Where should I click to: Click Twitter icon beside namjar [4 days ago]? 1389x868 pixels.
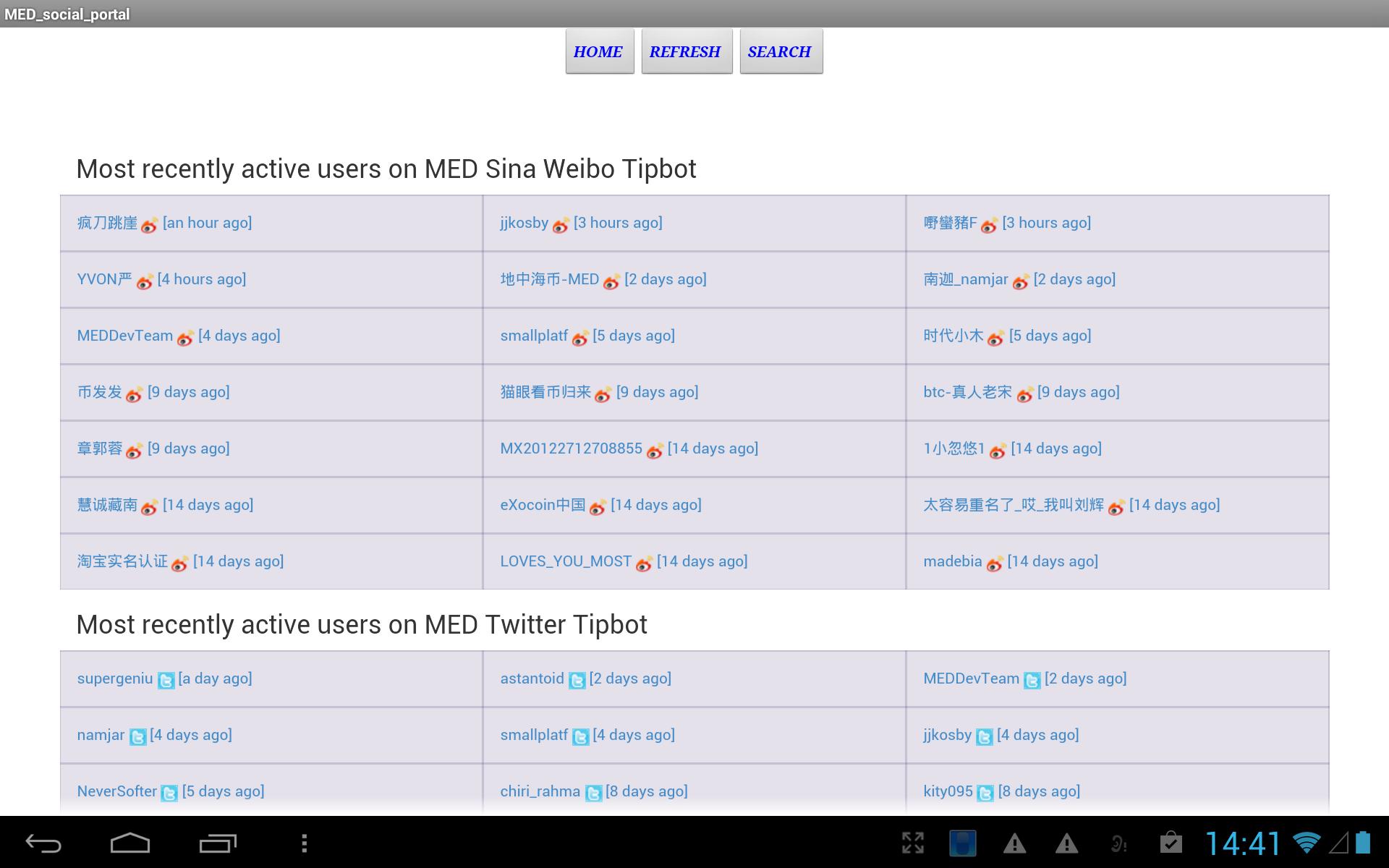[x=137, y=737]
